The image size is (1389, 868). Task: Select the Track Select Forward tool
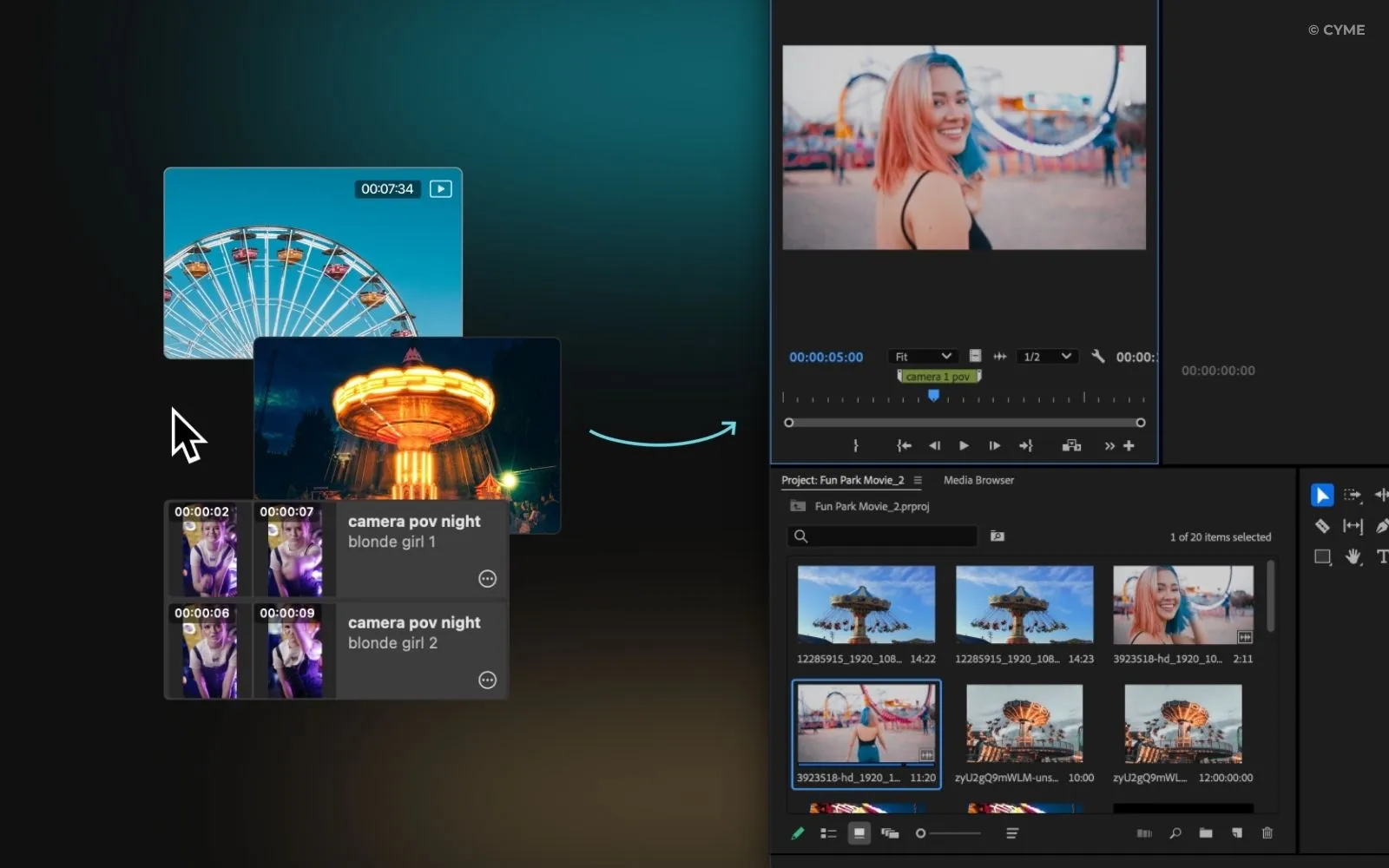pos(1353,495)
